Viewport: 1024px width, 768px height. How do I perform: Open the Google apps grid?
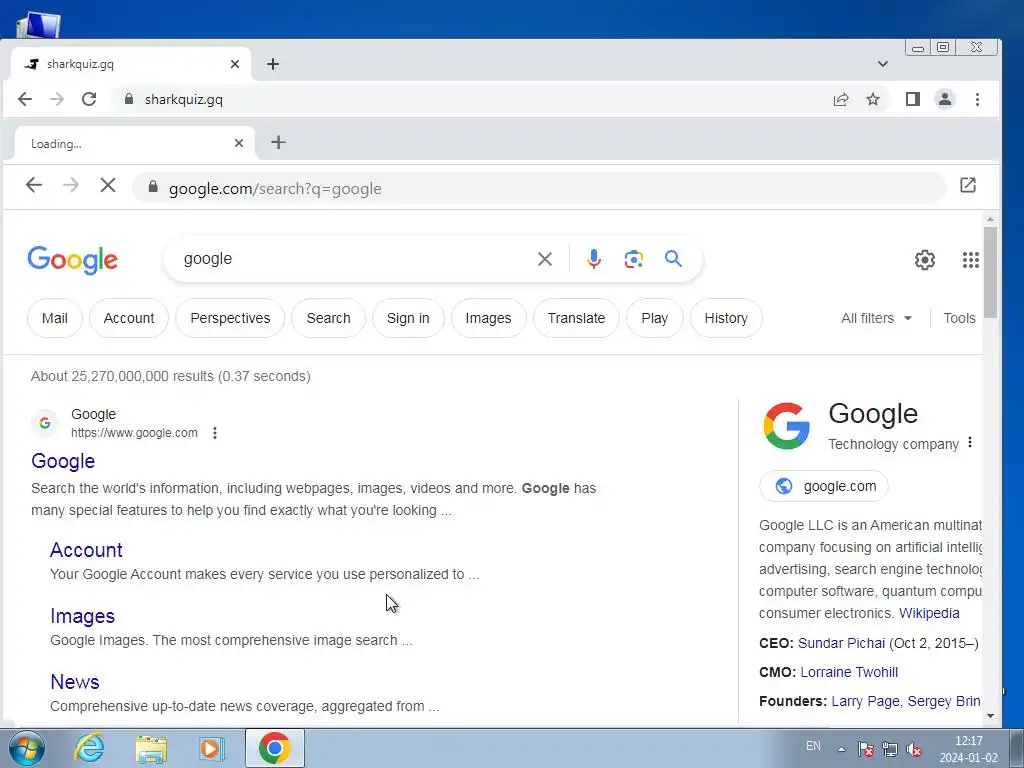(971, 260)
